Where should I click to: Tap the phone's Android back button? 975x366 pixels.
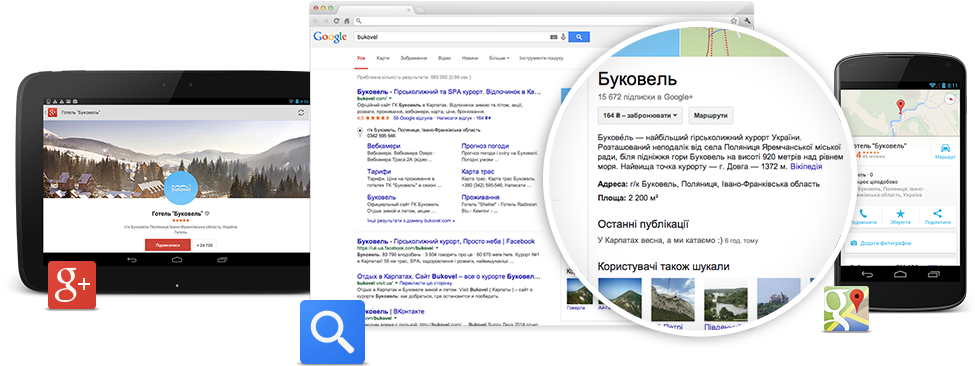point(866,274)
